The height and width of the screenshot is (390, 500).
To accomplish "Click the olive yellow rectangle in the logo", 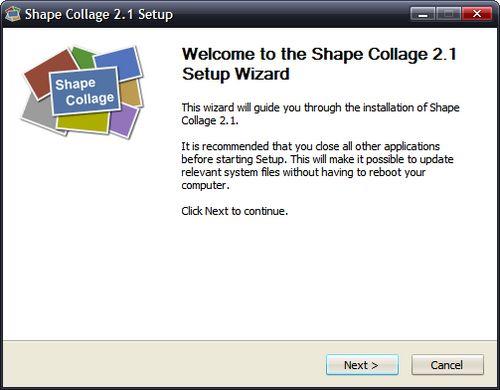I will coord(83,123).
